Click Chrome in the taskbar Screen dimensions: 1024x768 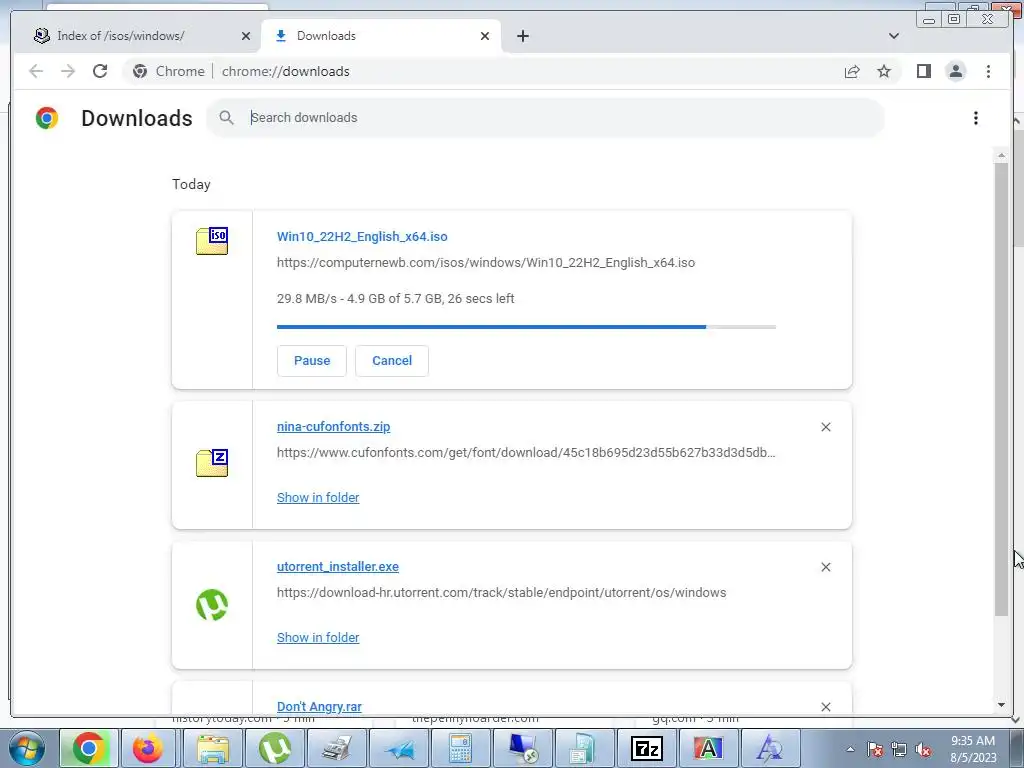(x=88, y=748)
